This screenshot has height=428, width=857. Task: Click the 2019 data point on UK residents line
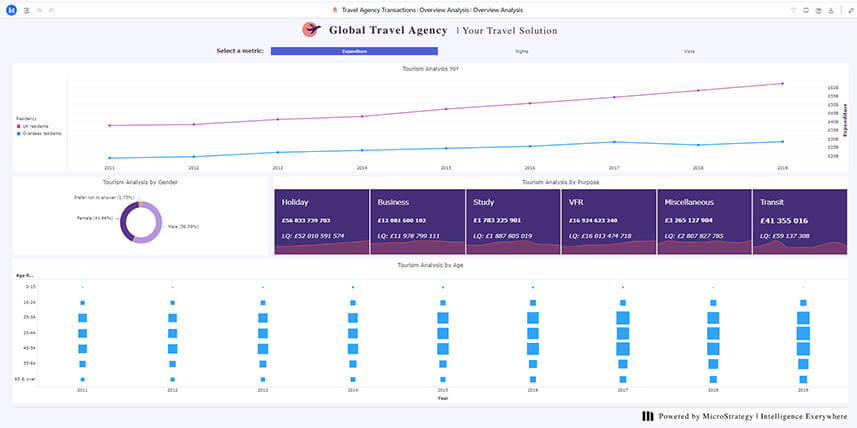point(781,84)
